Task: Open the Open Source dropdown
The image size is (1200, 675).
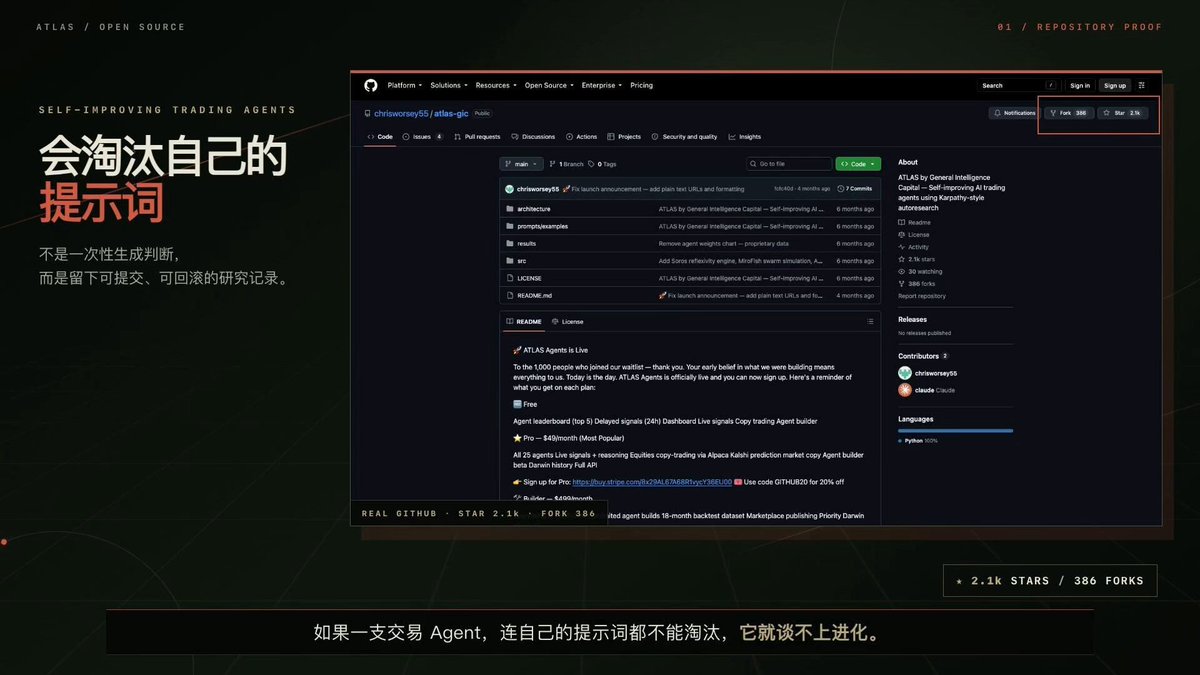Action: (x=549, y=86)
